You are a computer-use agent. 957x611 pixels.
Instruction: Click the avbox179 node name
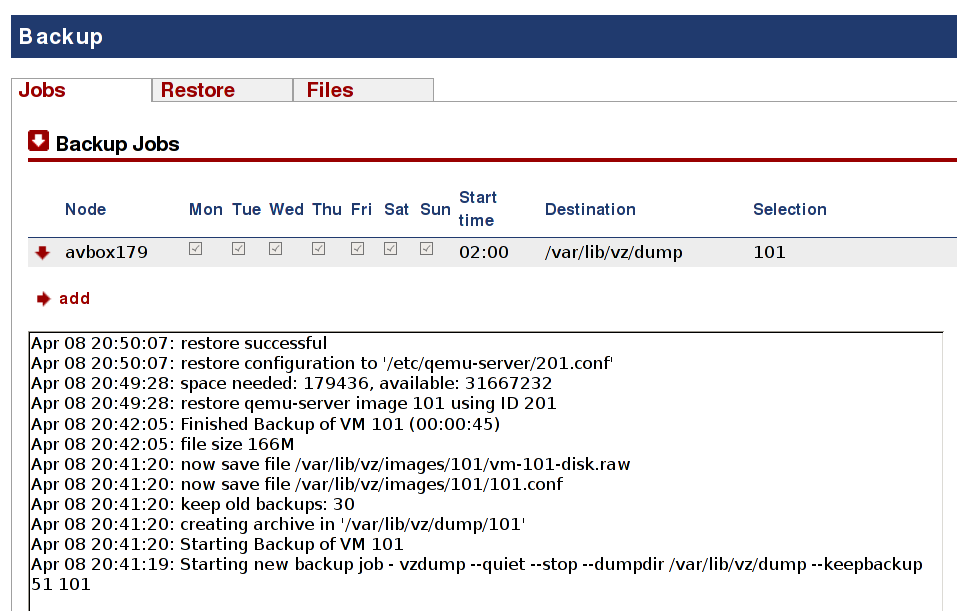click(106, 252)
